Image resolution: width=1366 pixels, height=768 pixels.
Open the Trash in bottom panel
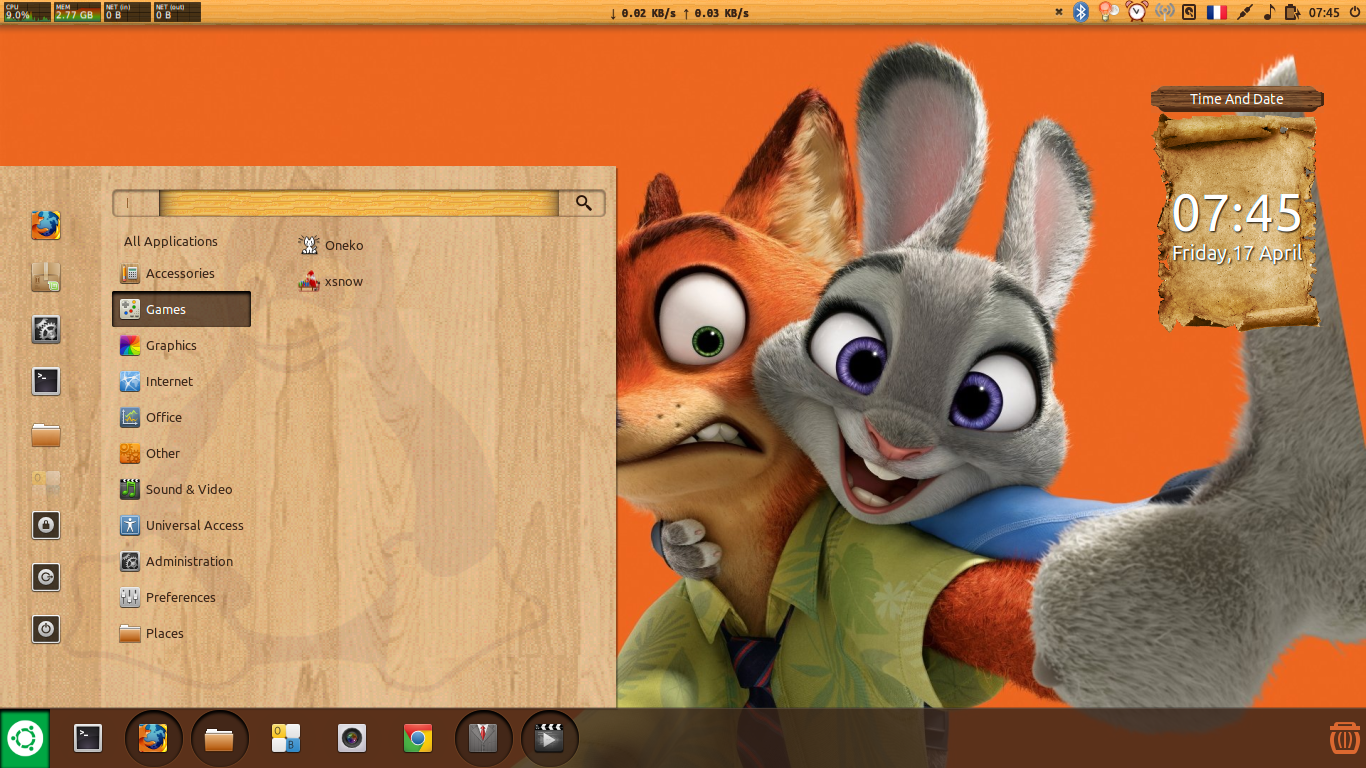1345,738
